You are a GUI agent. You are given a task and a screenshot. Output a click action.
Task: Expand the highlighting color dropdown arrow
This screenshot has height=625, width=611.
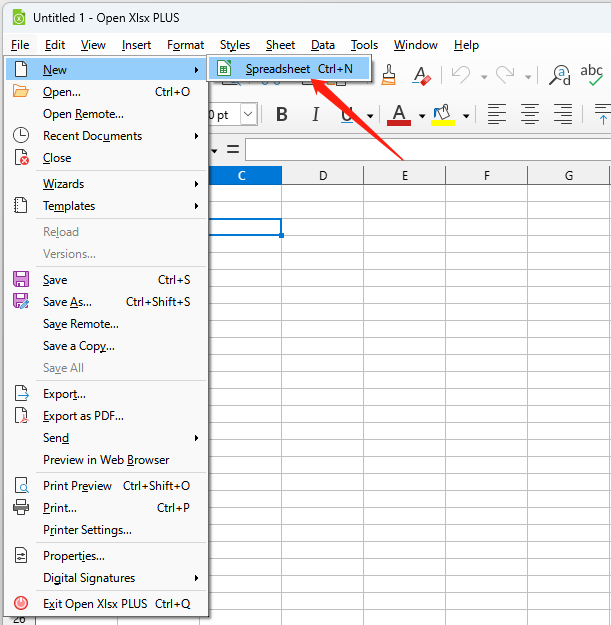pyautogui.click(x=465, y=115)
